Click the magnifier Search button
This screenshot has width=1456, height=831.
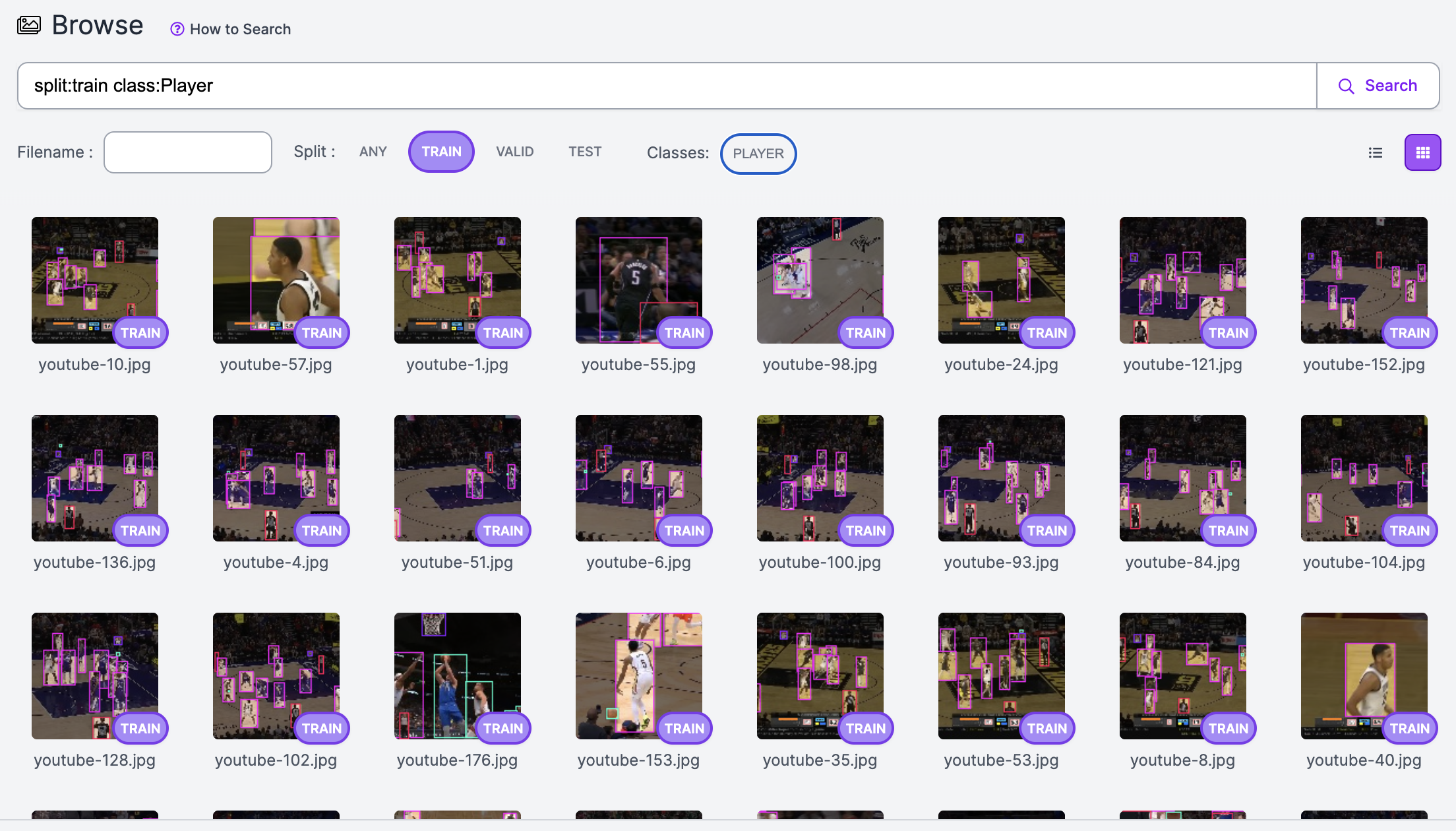tap(1378, 86)
